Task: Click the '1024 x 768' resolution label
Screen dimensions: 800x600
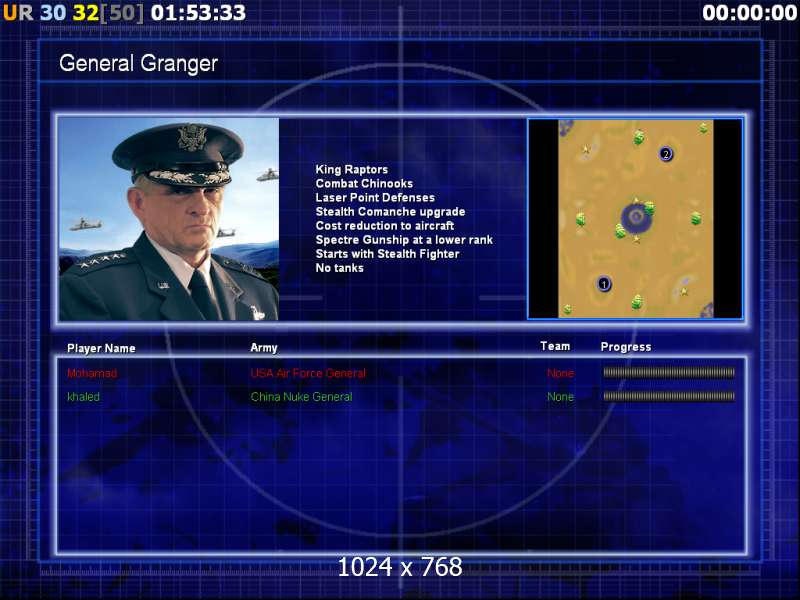Action: (400, 567)
